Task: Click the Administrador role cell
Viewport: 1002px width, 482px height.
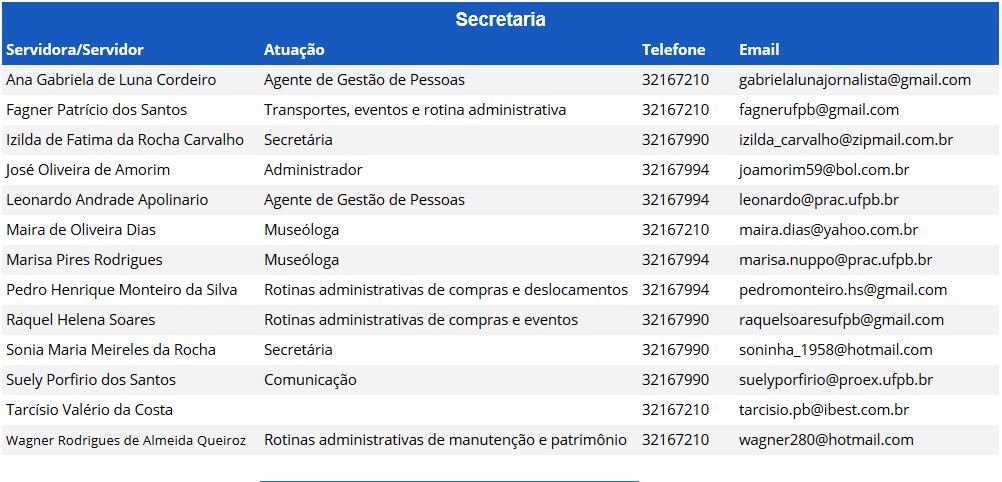Action: click(313, 170)
